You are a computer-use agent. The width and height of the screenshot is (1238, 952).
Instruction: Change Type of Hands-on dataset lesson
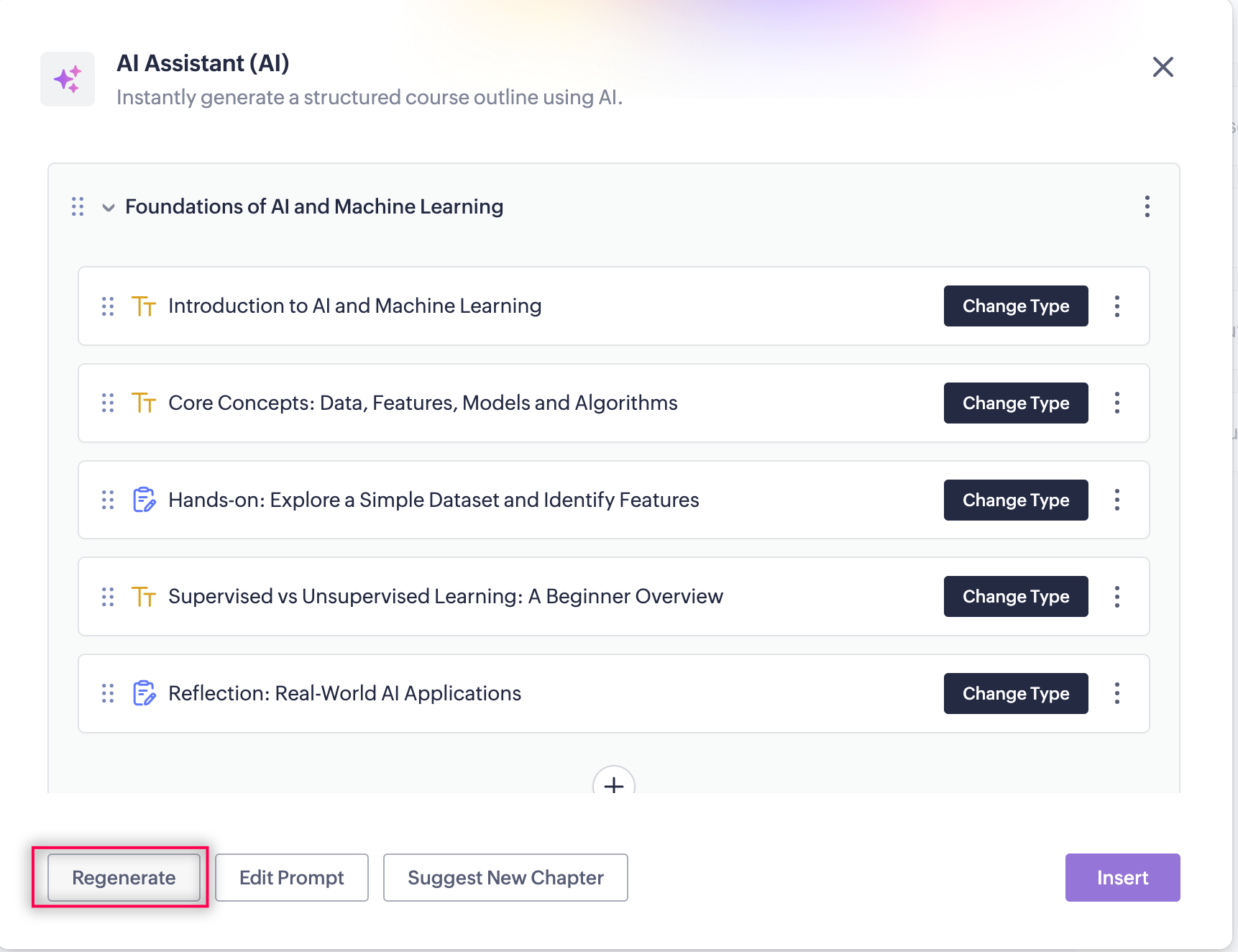(1015, 500)
